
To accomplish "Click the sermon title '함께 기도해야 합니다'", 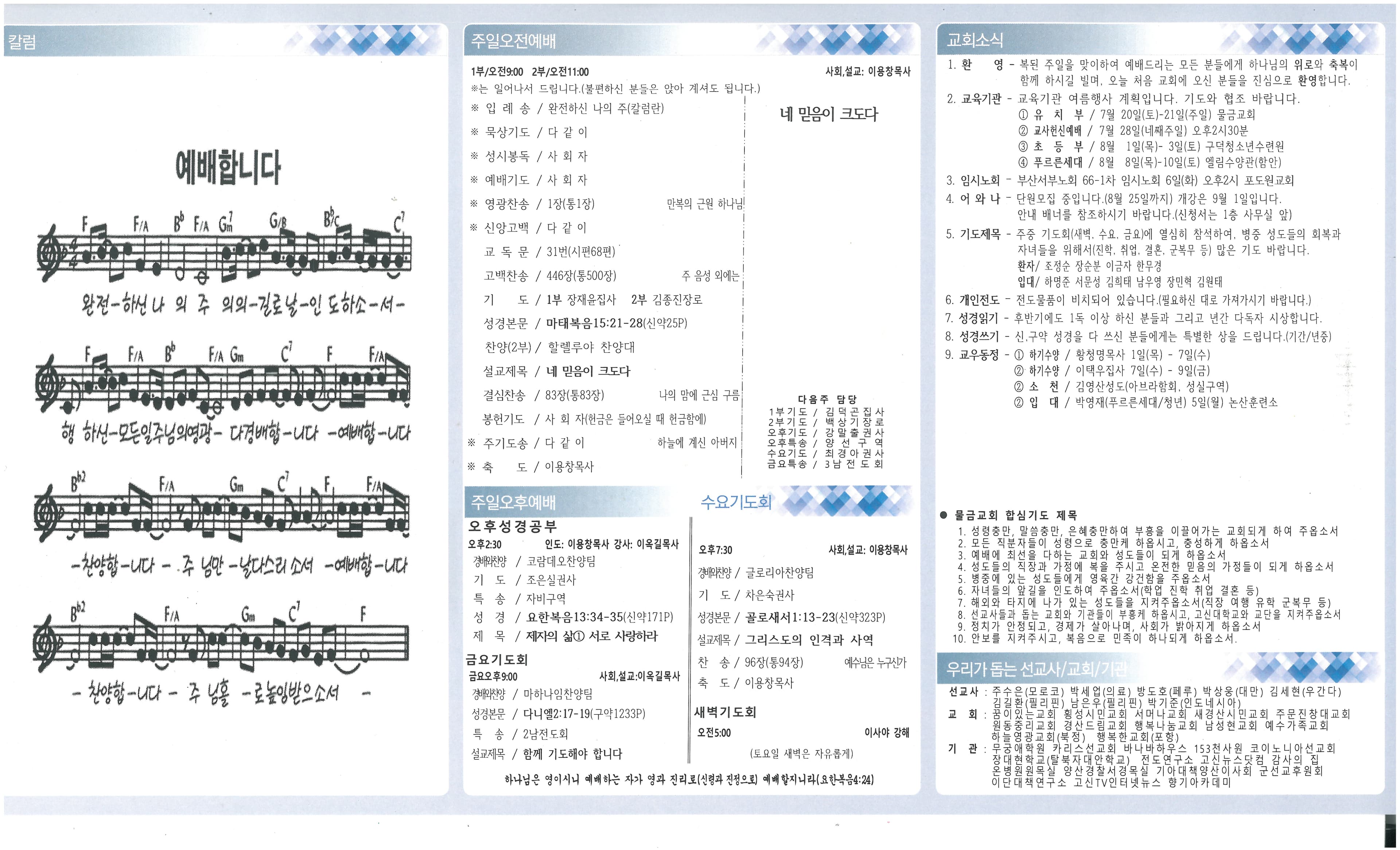I will coord(573,754).
